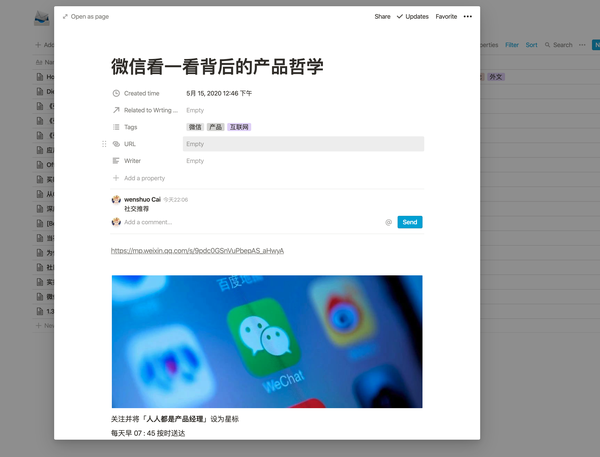Screen dimensions: 600x457
Task: Click the date value 5月 15, 2020
Action: pos(219,93)
